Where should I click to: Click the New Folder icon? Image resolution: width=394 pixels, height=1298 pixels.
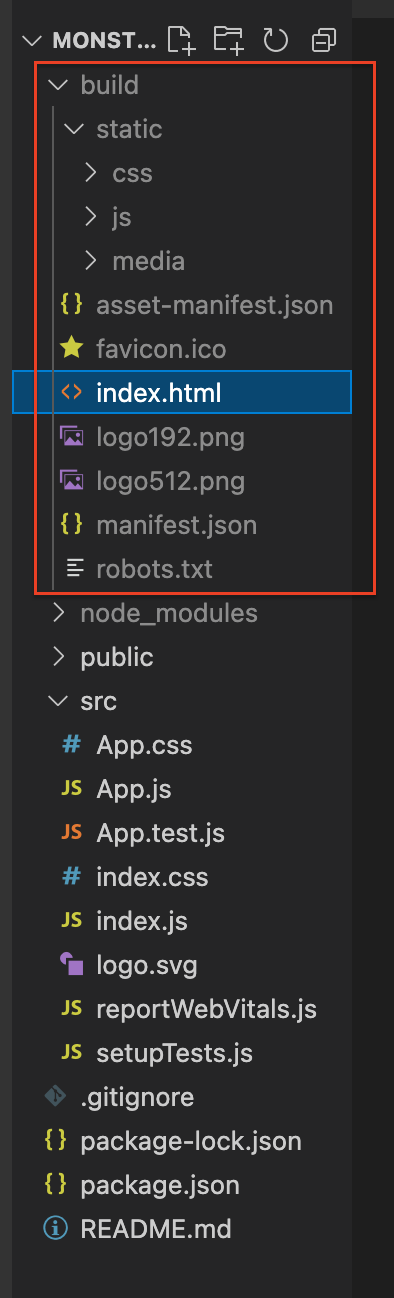click(229, 40)
